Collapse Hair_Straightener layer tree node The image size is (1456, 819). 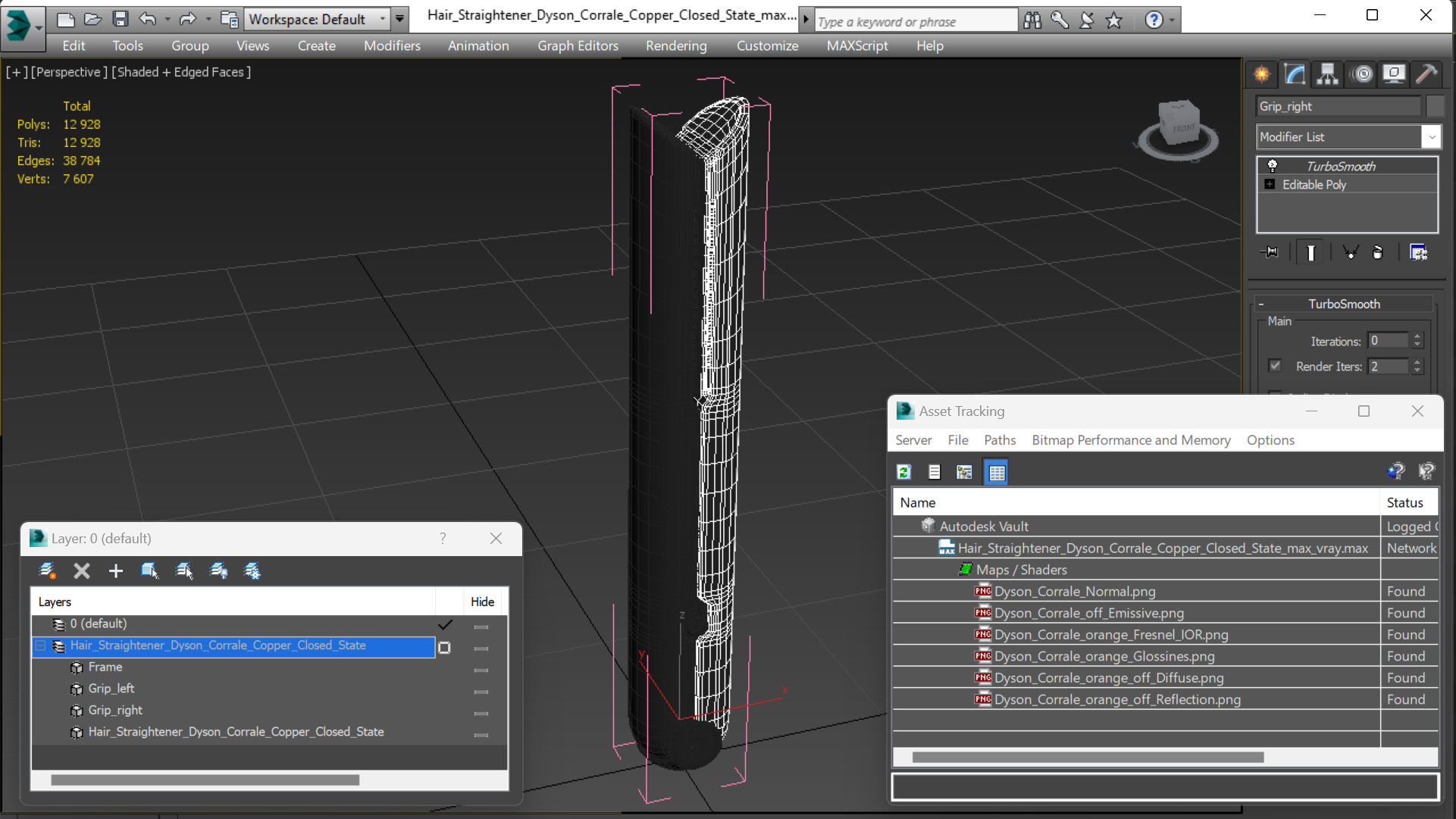point(41,646)
